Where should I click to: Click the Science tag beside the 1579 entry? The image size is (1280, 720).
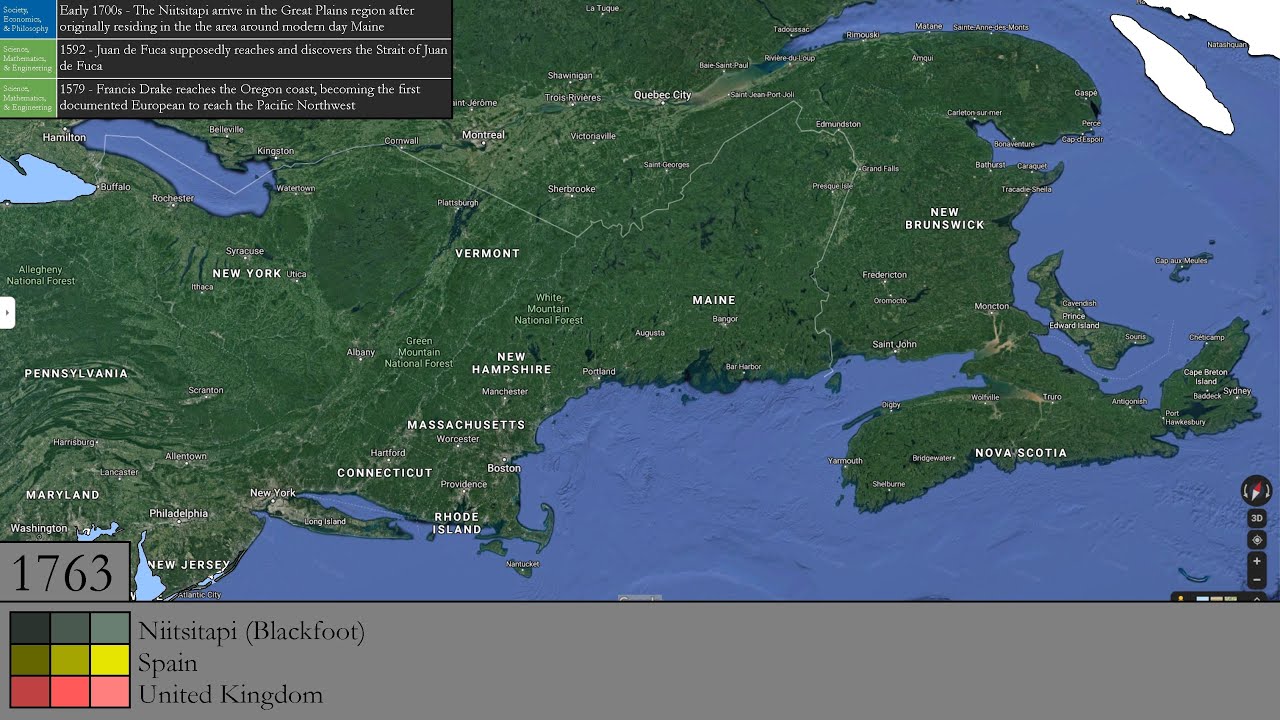(27, 97)
